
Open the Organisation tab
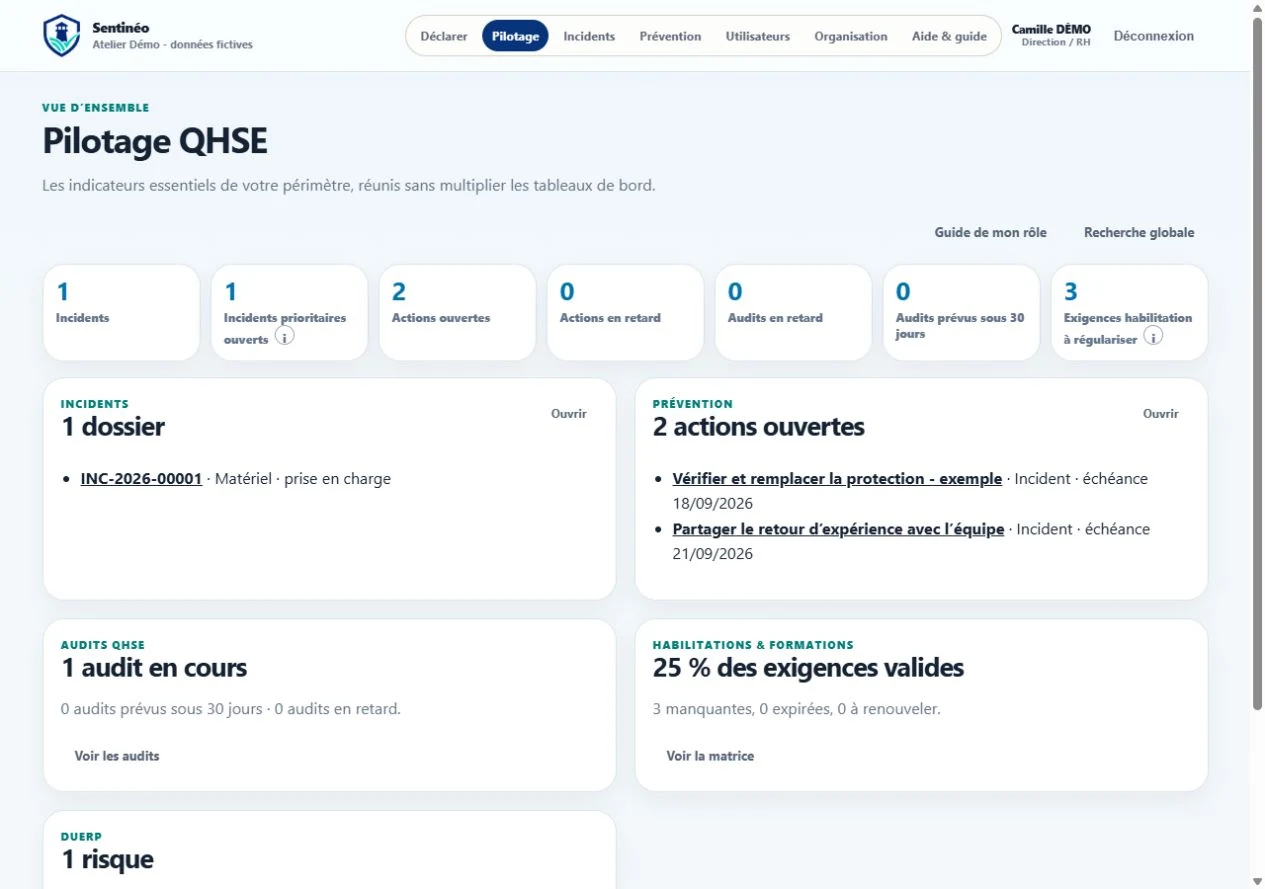(851, 36)
